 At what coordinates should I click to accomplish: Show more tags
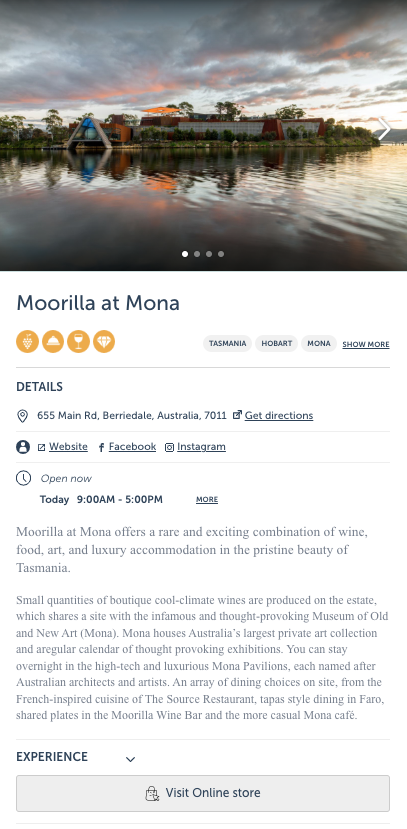click(366, 345)
